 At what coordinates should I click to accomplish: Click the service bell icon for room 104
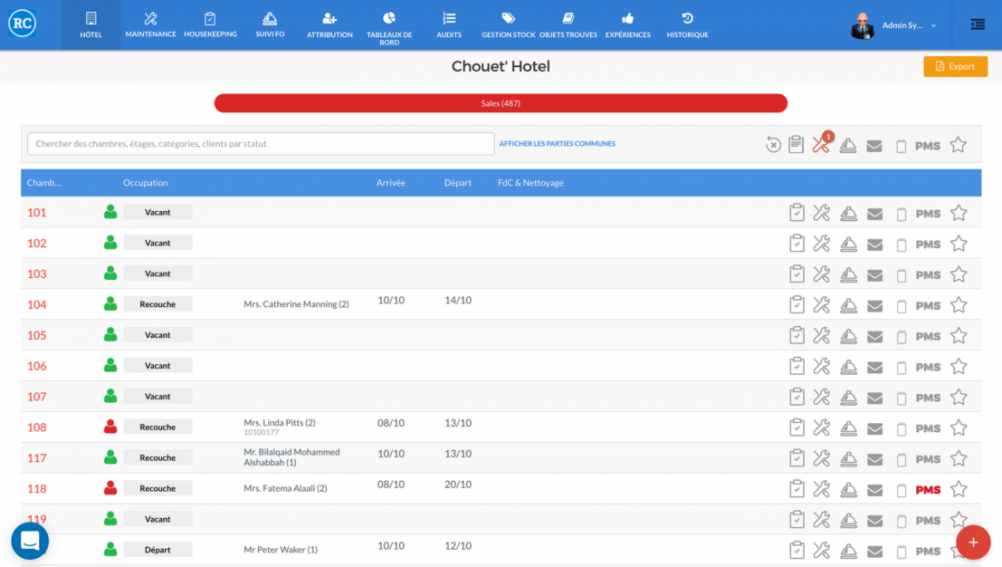[848, 305]
